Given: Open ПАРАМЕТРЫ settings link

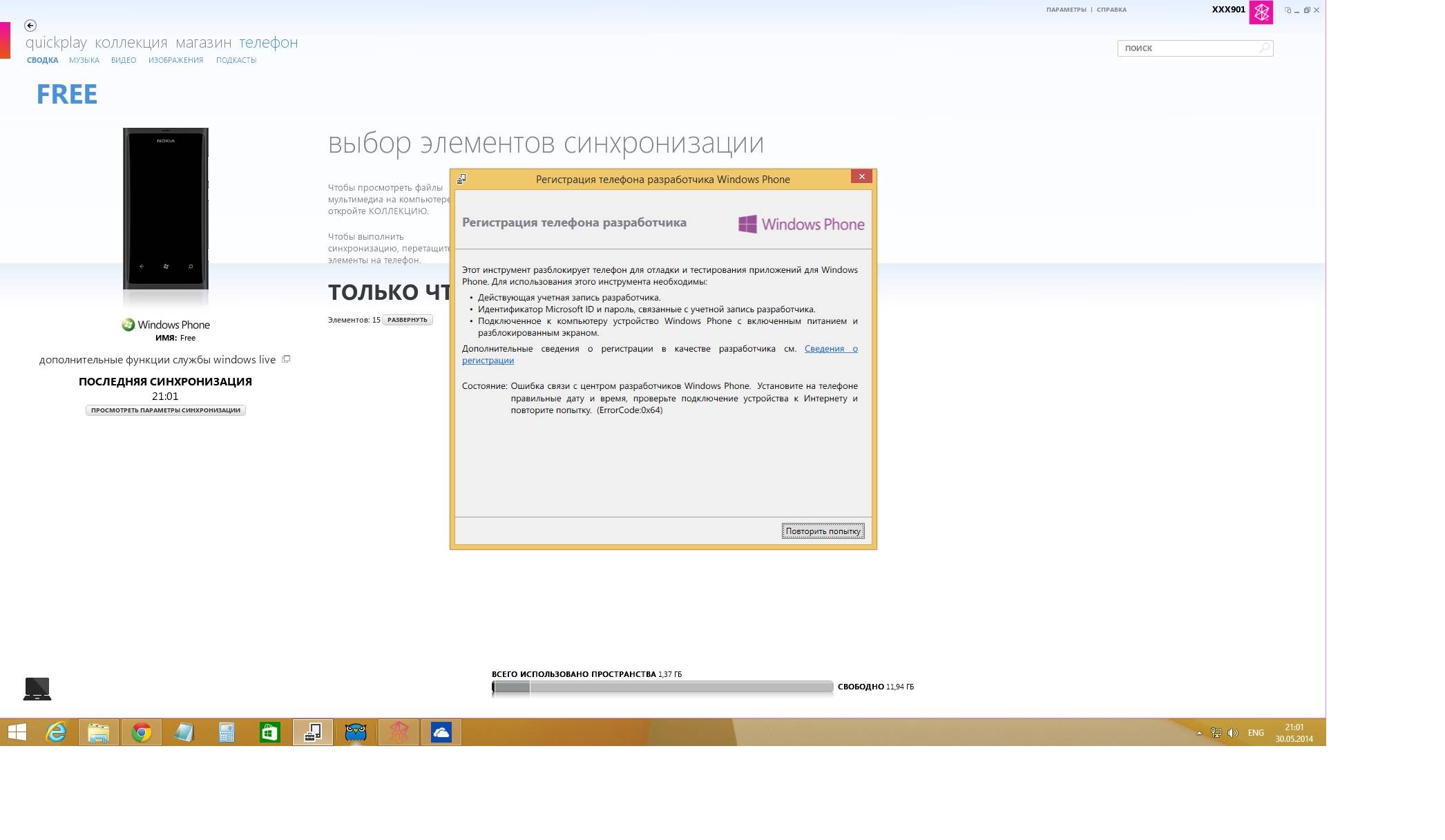Looking at the screenshot, I should (x=1066, y=10).
